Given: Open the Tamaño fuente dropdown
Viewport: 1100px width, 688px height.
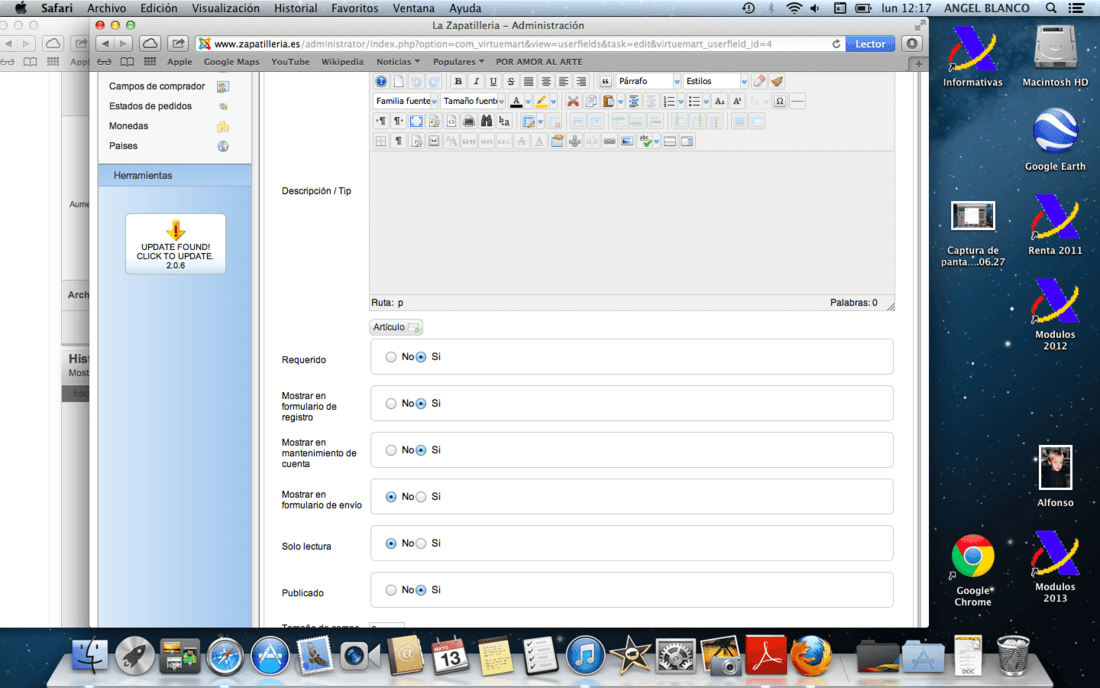Looking at the screenshot, I should click(473, 102).
